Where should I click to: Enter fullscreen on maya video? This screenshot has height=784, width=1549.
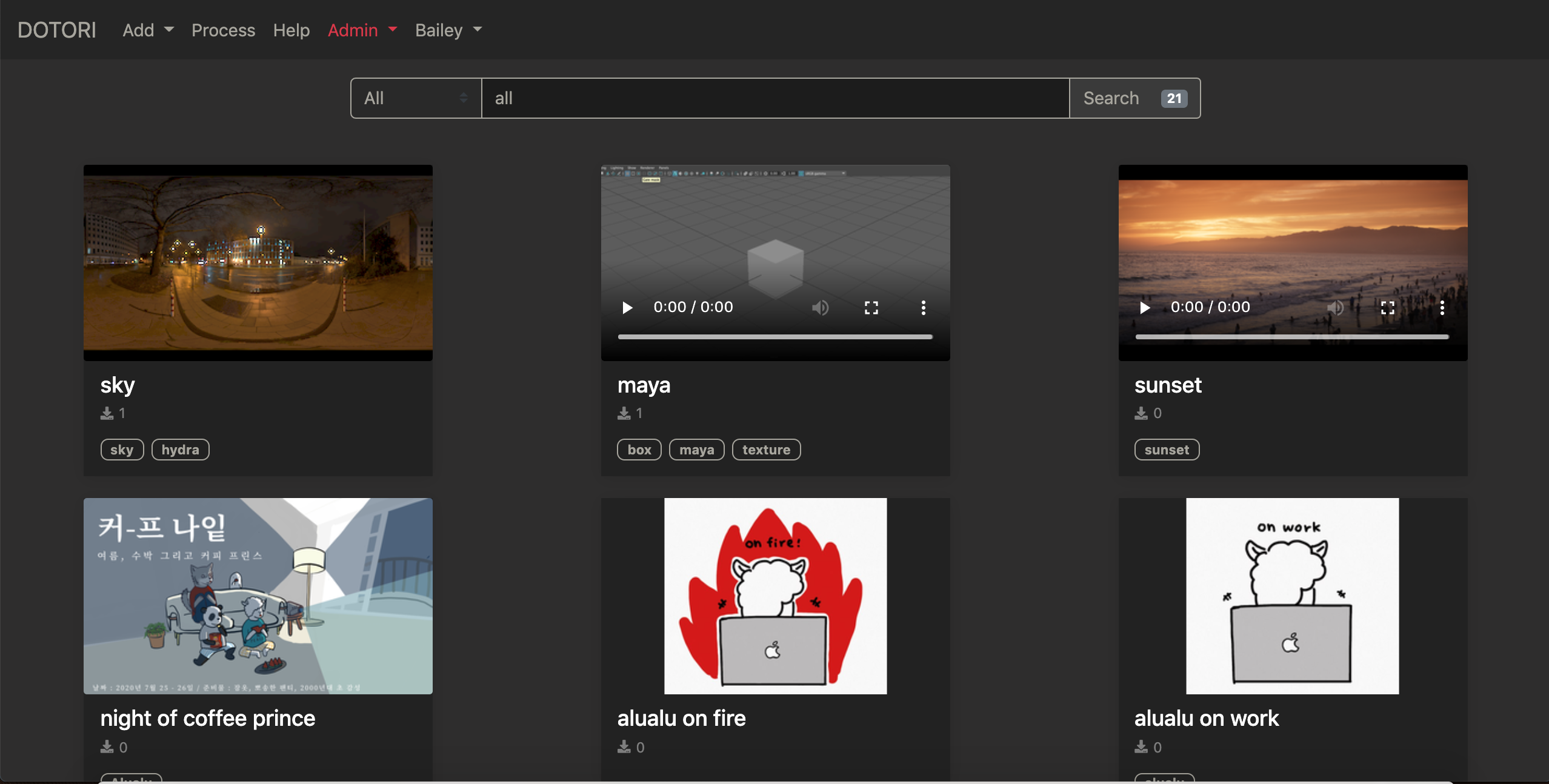pos(871,308)
